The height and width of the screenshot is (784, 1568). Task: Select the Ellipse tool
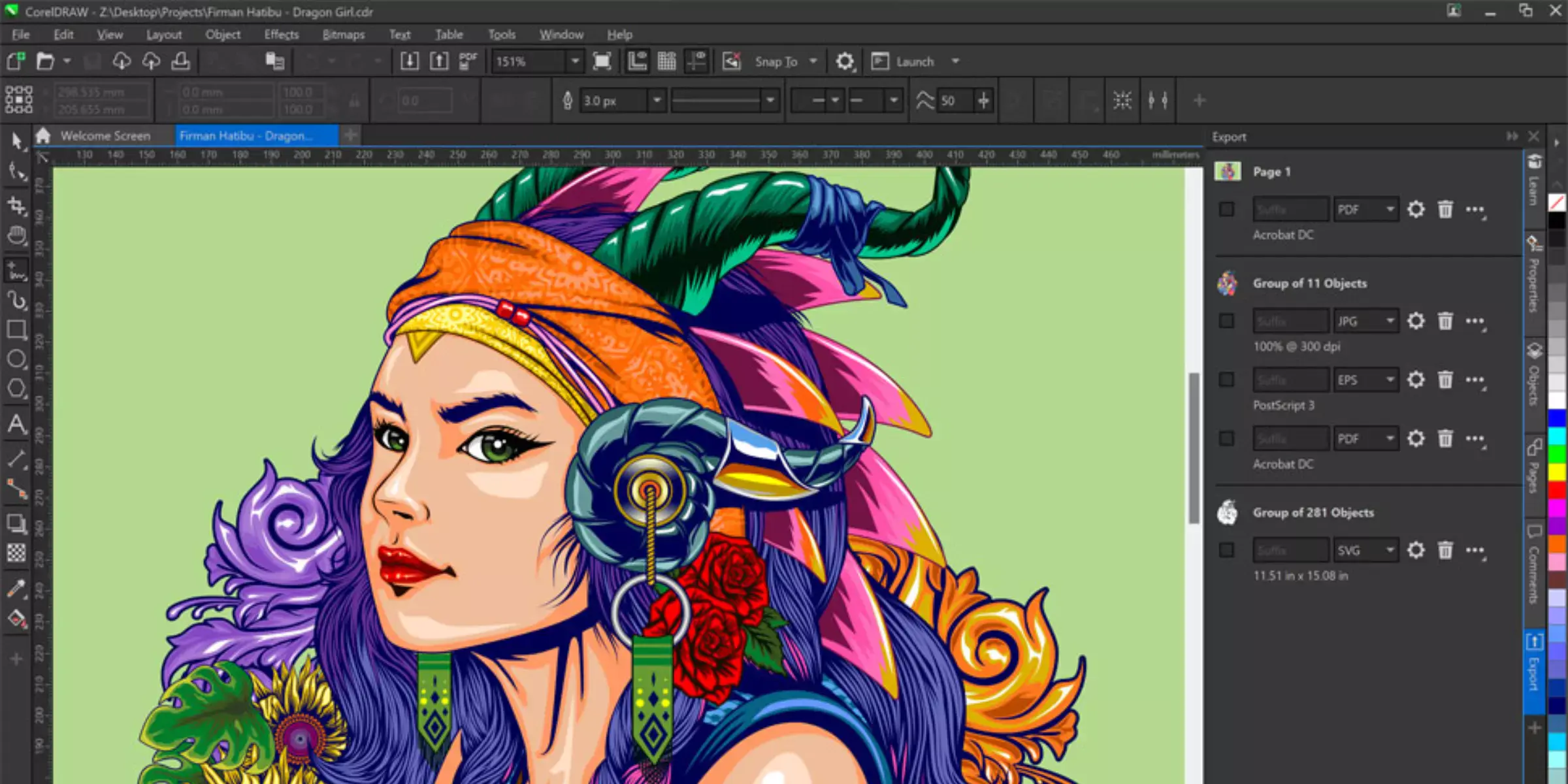click(16, 359)
